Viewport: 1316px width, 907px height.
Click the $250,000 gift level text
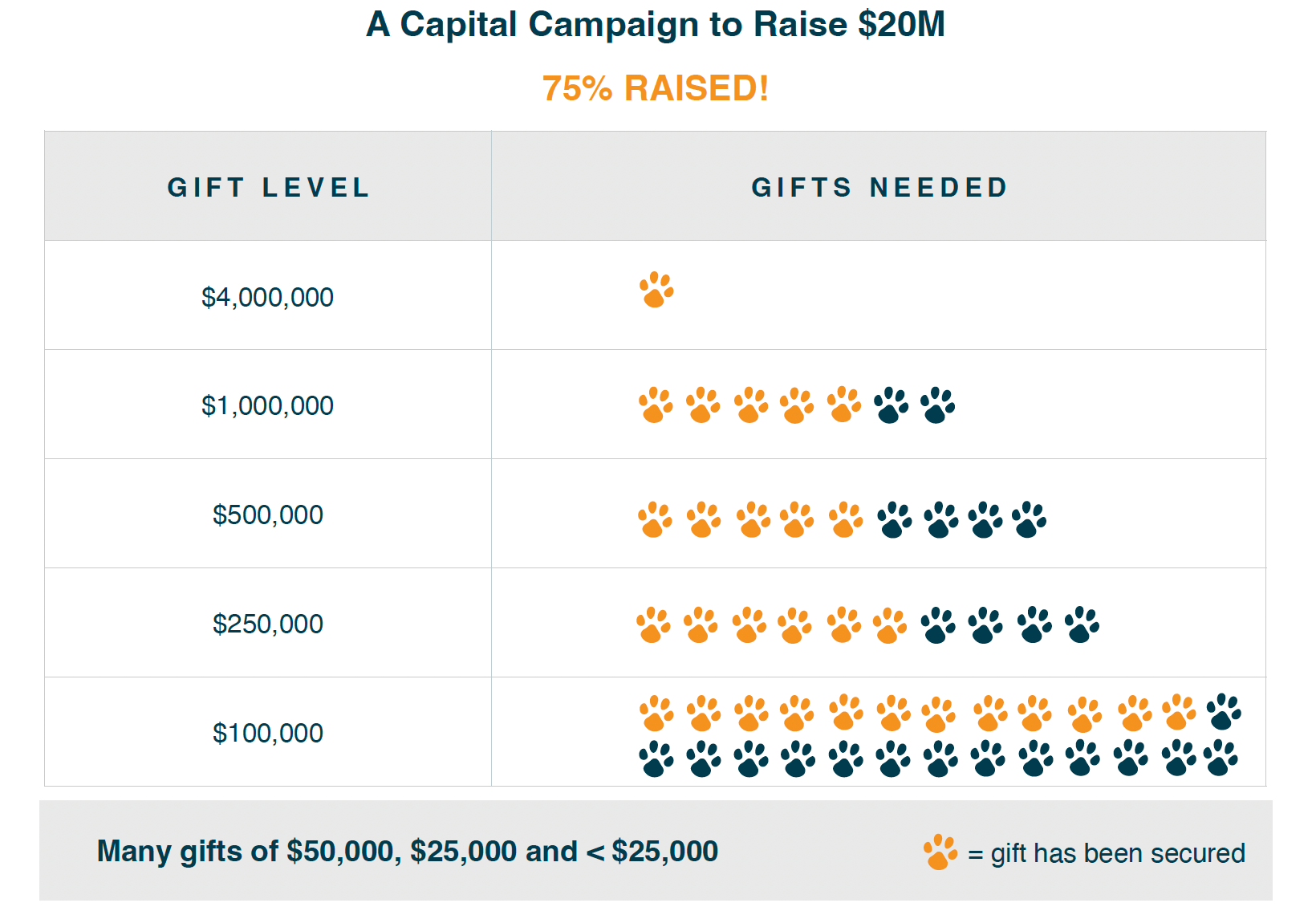267,624
